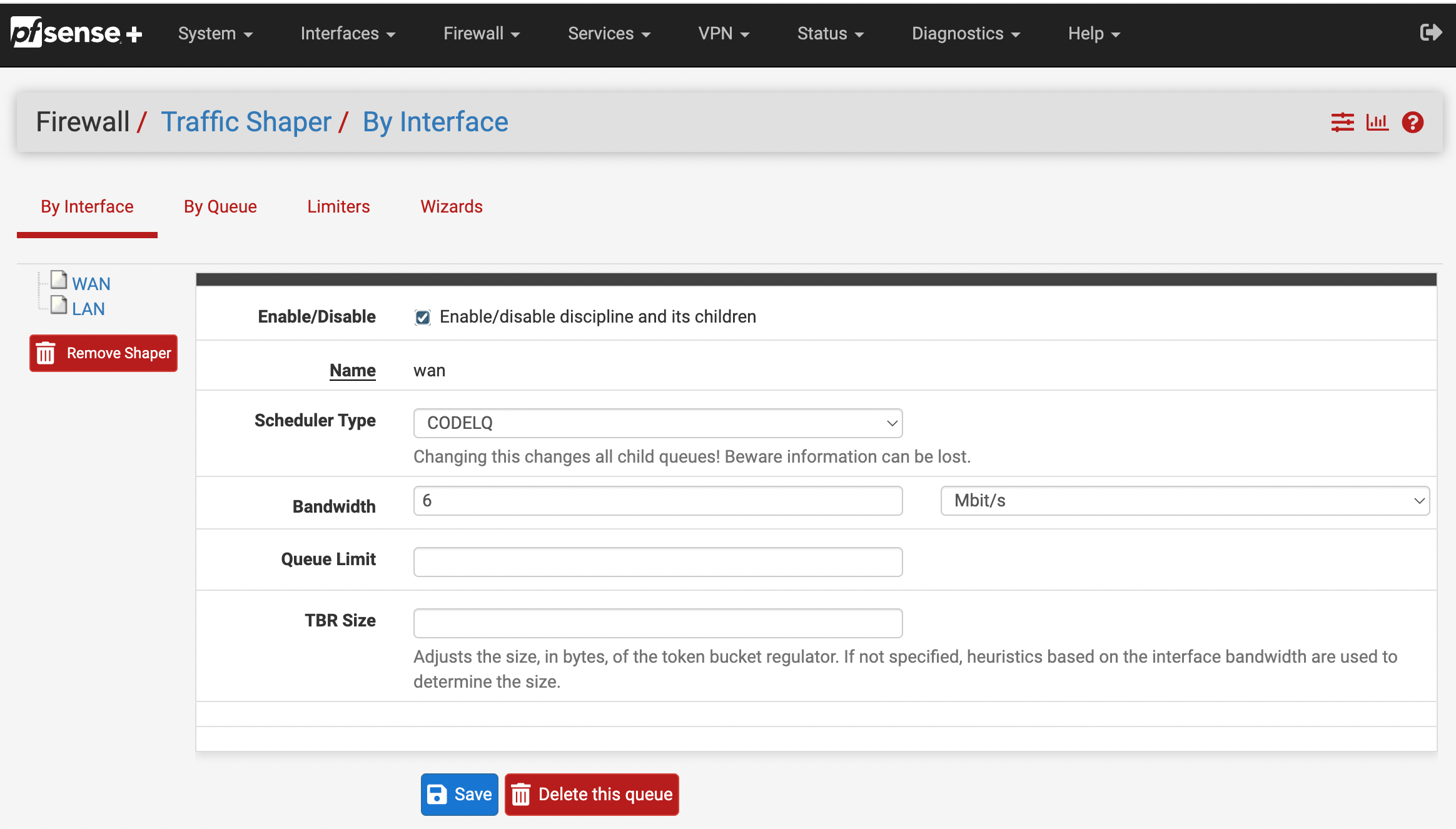Expand the Services navigation menu

(x=609, y=34)
